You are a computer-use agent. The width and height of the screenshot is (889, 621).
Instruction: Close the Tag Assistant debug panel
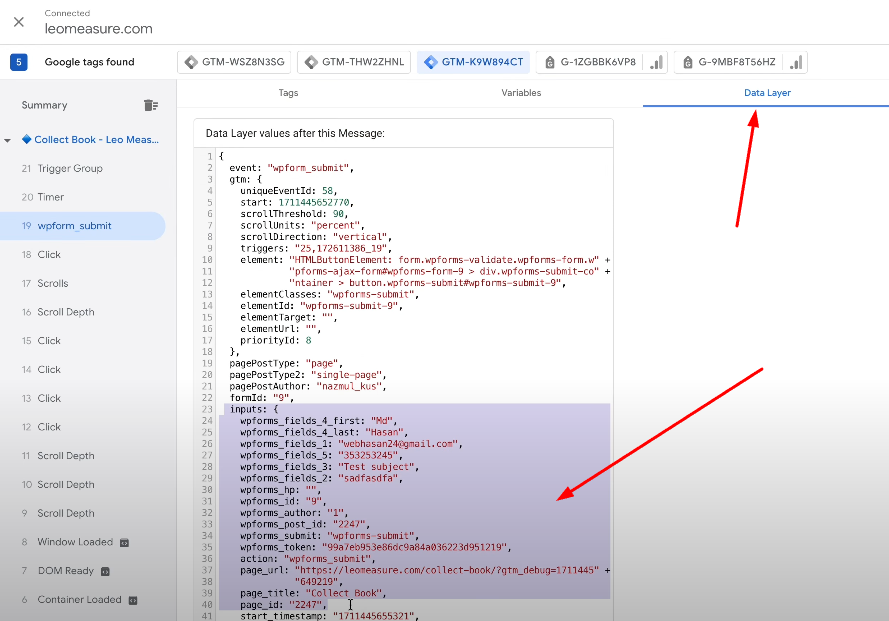click(19, 22)
